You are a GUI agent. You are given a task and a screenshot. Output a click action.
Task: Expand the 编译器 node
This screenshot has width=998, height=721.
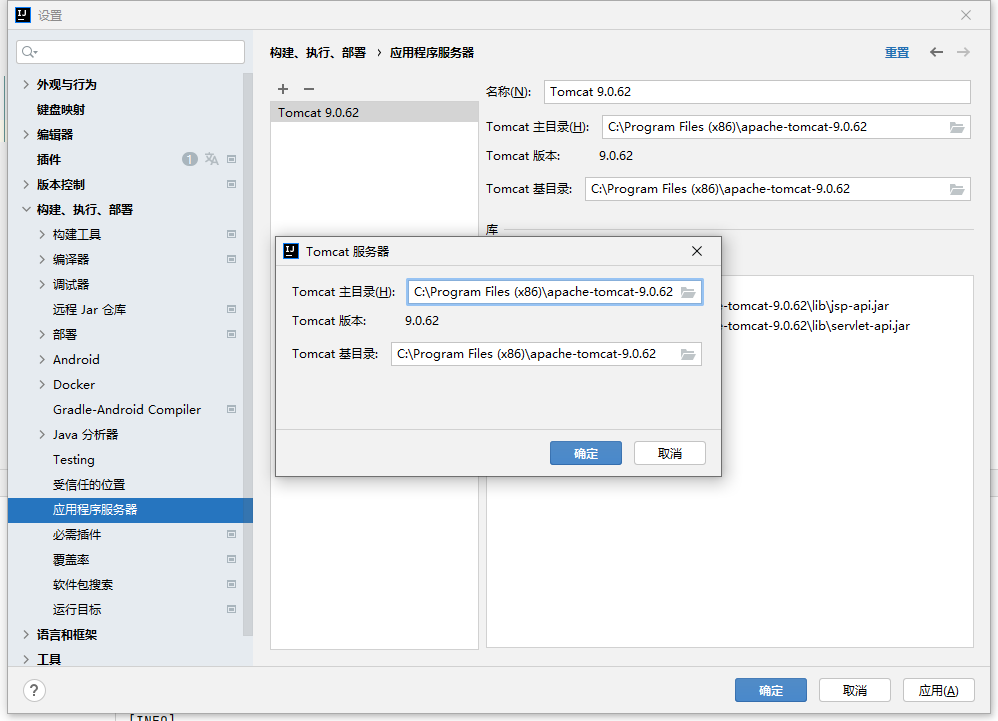pyautogui.click(x=42, y=260)
